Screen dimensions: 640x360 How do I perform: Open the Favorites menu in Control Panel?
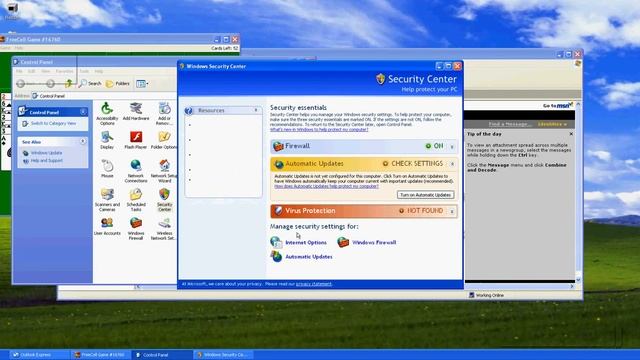click(64, 71)
